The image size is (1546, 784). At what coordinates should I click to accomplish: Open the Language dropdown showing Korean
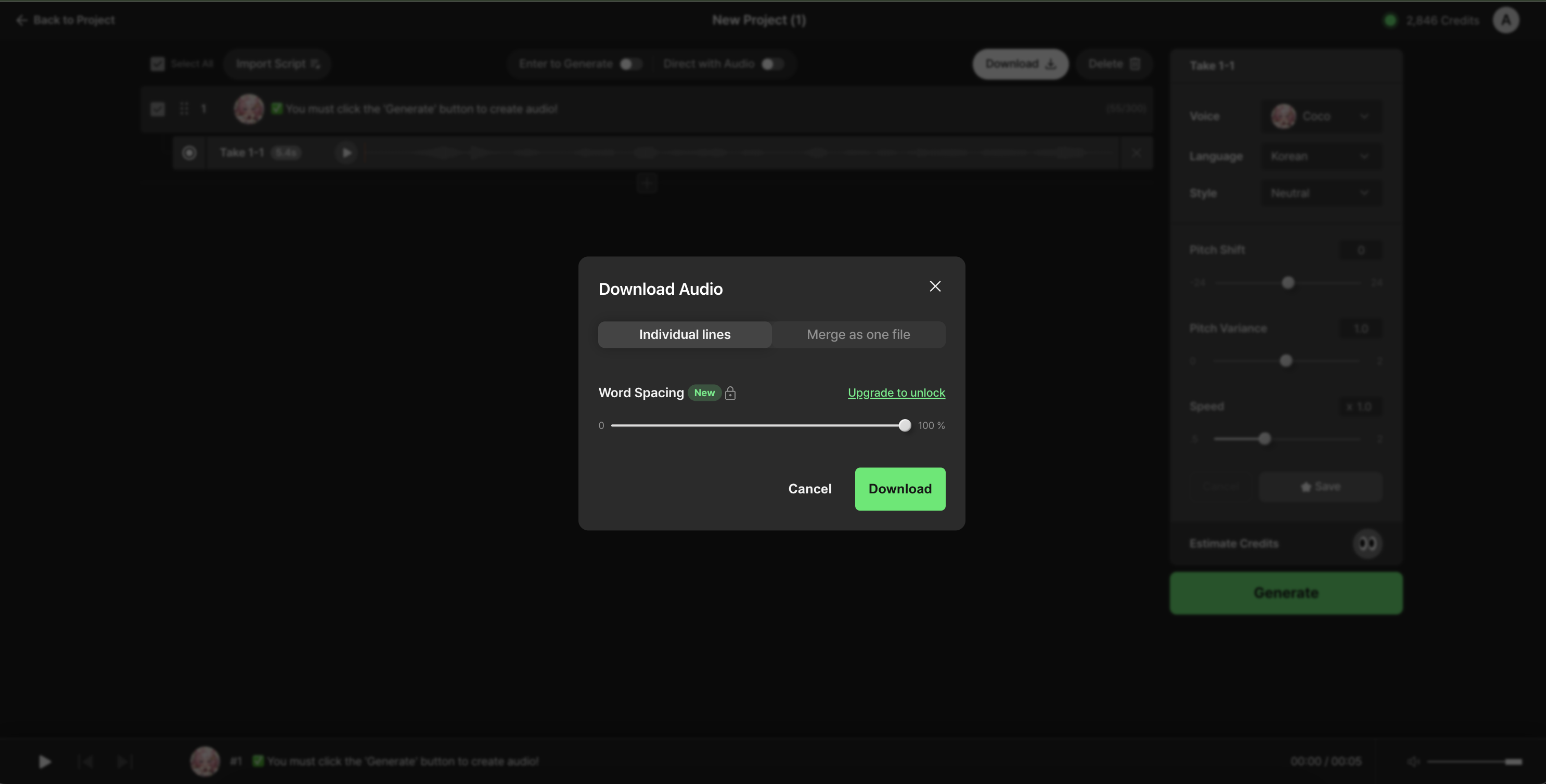pos(1321,156)
